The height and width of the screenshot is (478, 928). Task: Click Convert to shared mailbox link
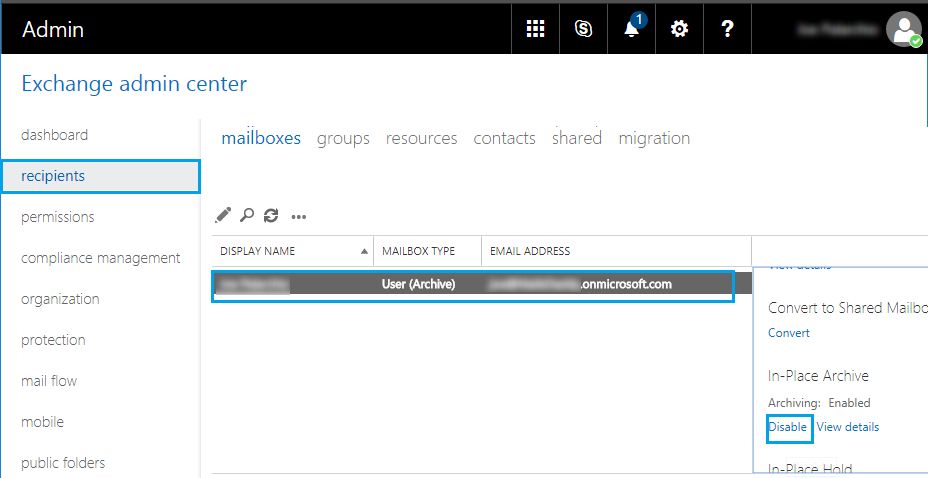(x=789, y=333)
